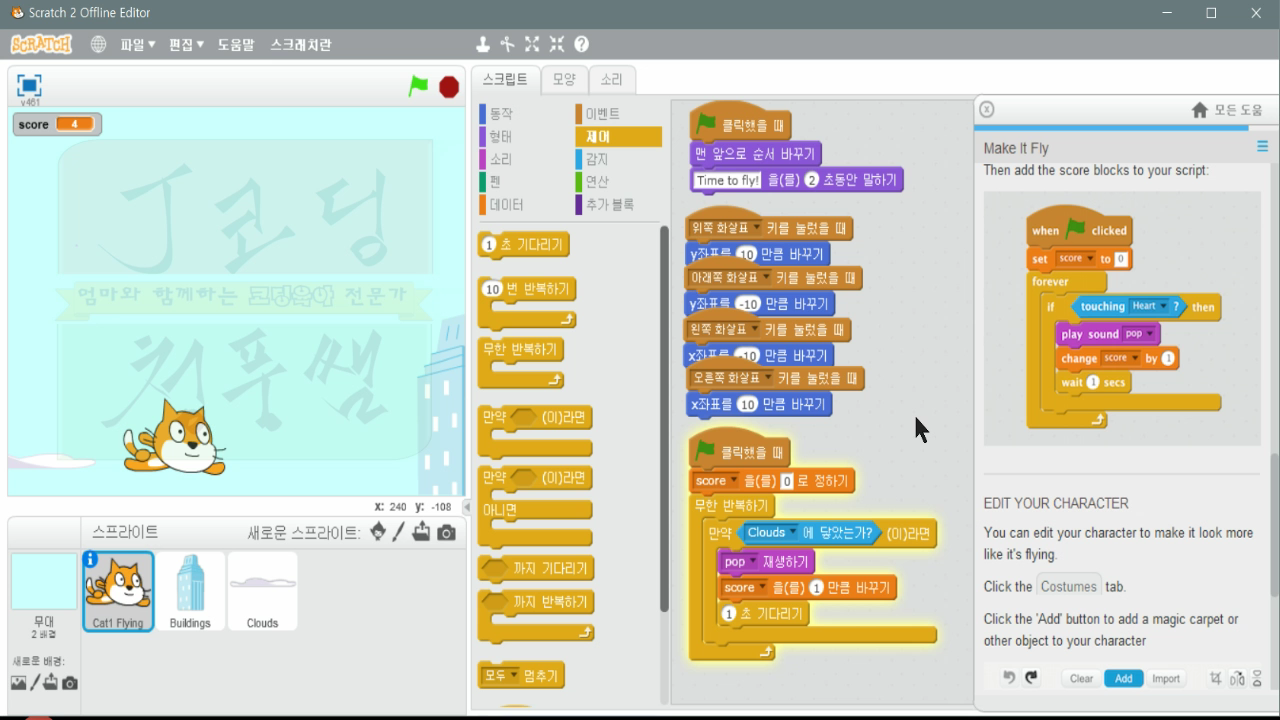This screenshot has width=1280, height=720.
Task: Open the info button on Cat1 Flying sprite
Action: click(x=91, y=560)
